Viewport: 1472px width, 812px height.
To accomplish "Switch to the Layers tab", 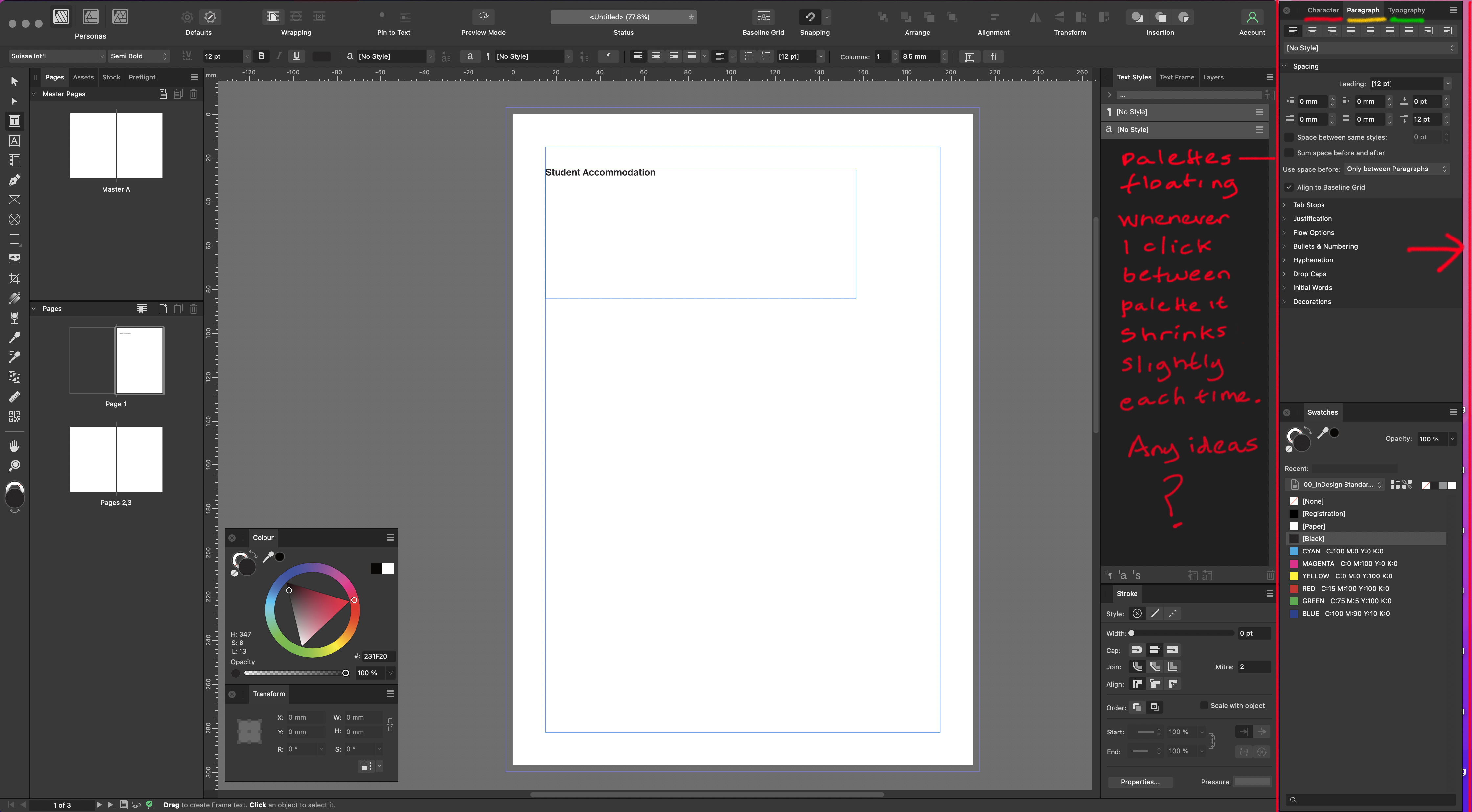I will (1212, 77).
